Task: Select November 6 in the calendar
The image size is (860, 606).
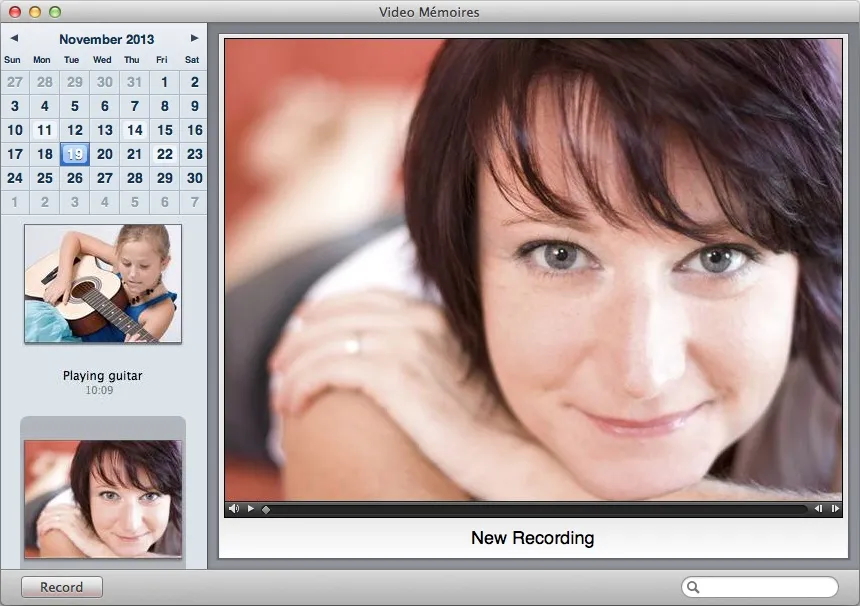Action: pyautogui.click(x=105, y=106)
